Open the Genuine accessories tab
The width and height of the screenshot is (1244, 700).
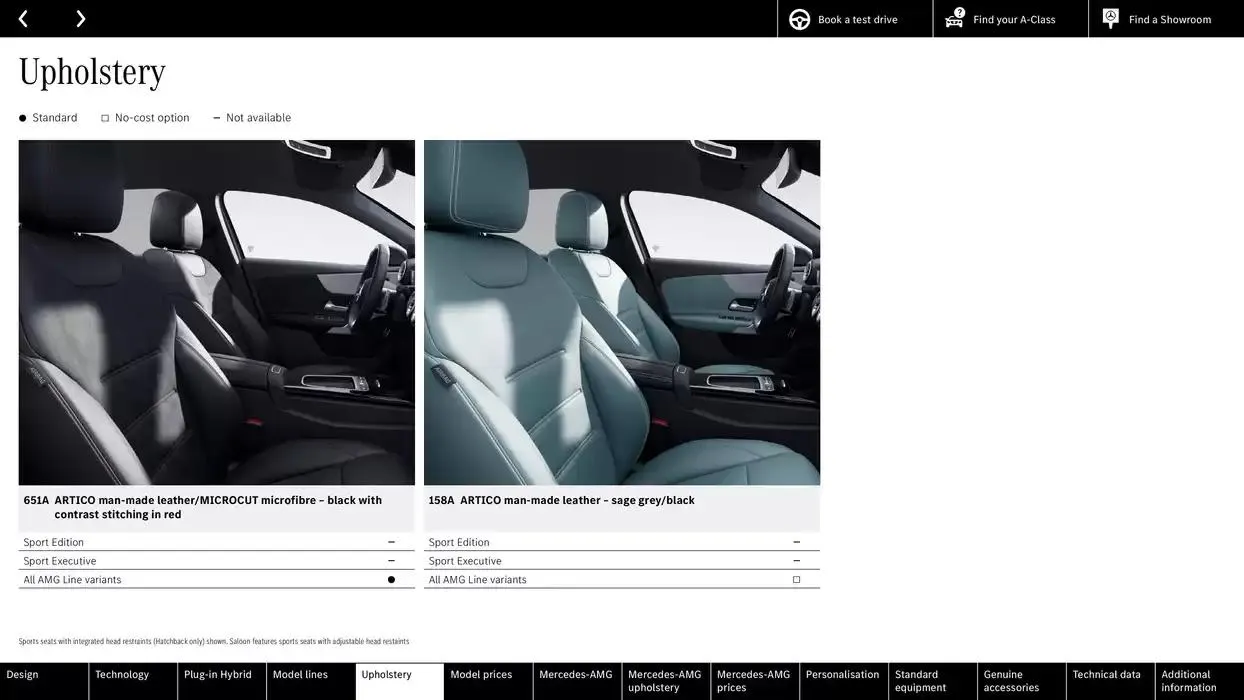(1023, 681)
